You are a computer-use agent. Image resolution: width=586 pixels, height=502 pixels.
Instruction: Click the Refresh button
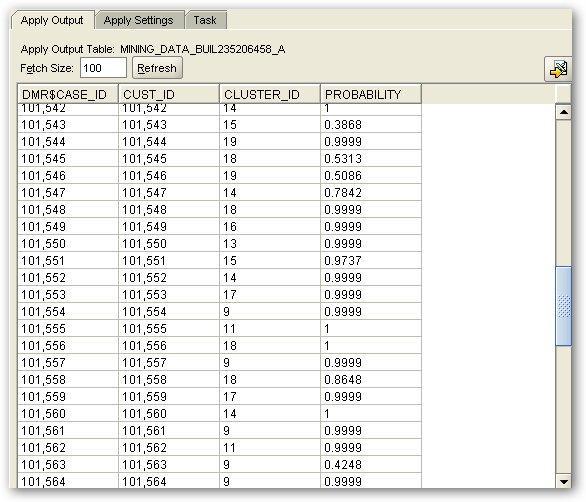click(x=157, y=68)
